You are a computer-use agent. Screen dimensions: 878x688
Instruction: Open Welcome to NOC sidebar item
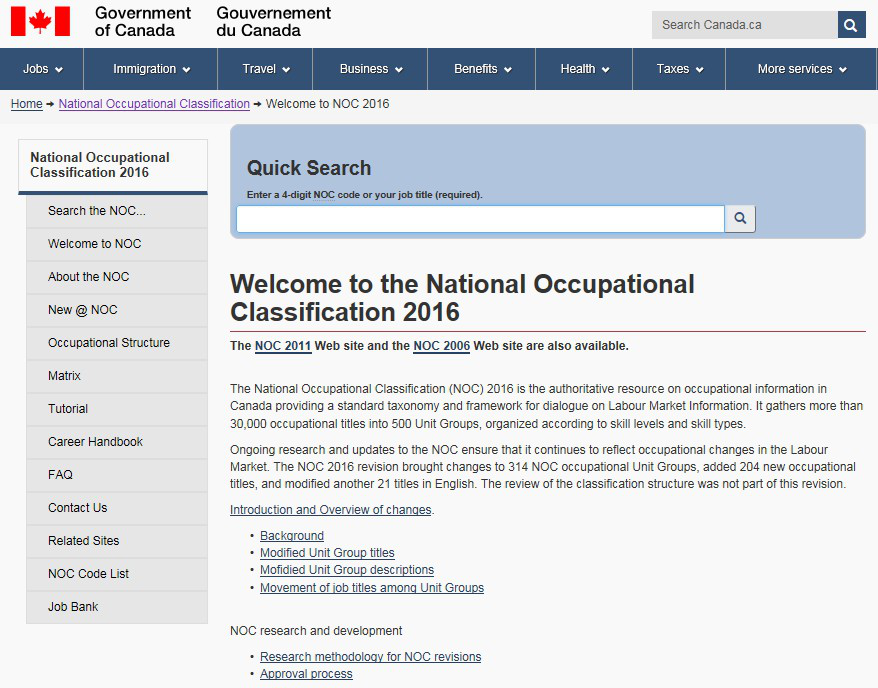coord(116,244)
